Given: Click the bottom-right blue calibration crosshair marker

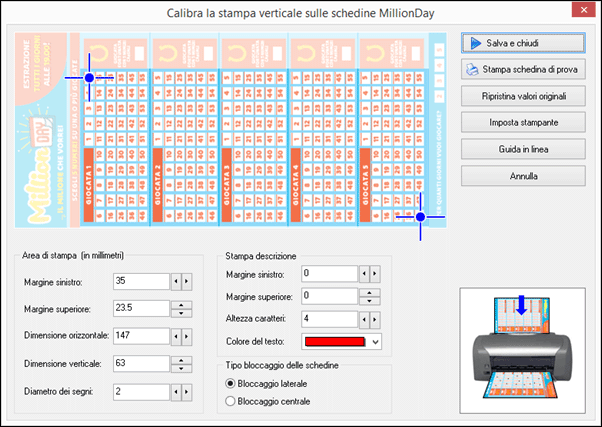Looking at the screenshot, I should pyautogui.click(x=420, y=216).
